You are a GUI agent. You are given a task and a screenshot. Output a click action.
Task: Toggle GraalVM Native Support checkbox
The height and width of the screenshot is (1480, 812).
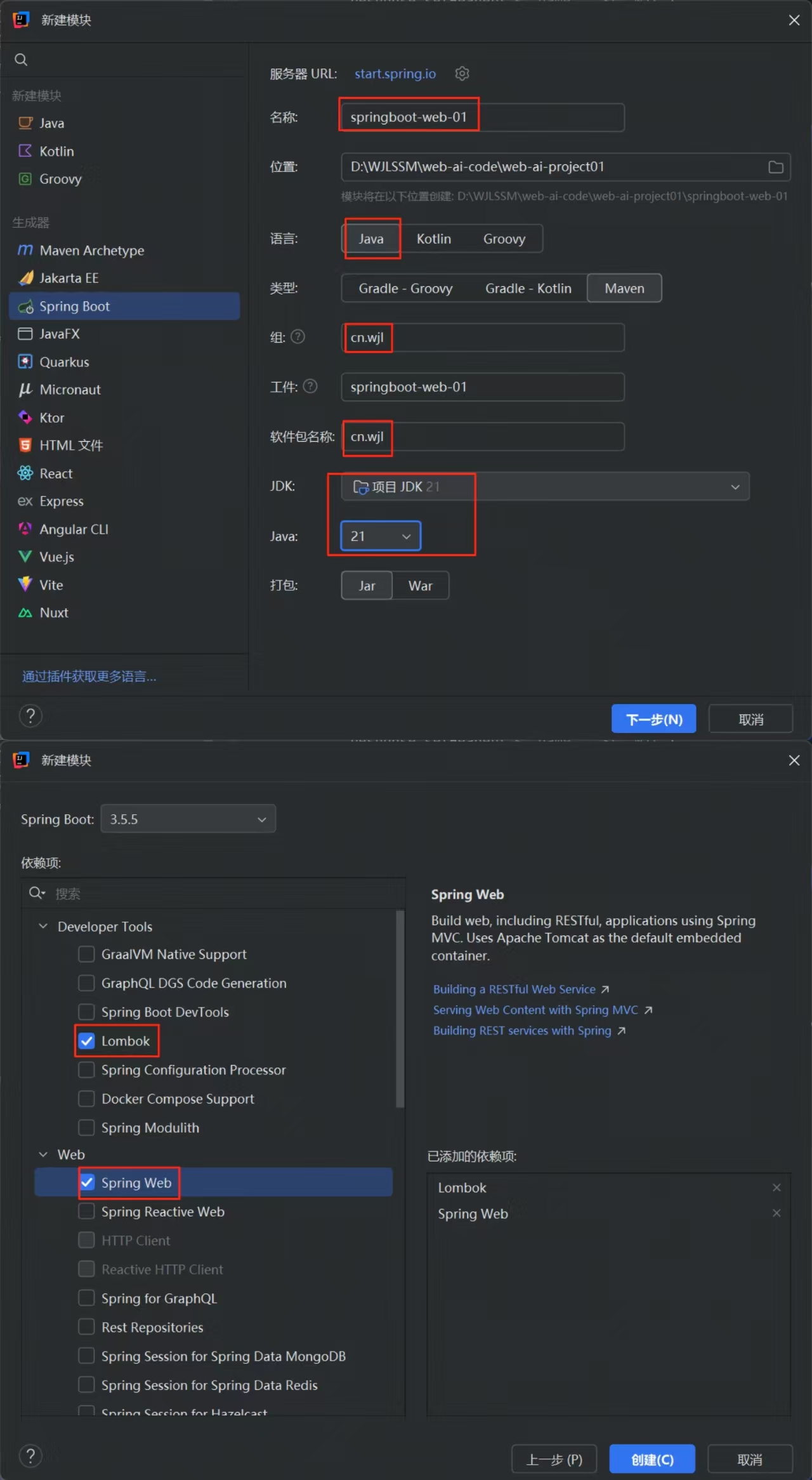(86, 954)
